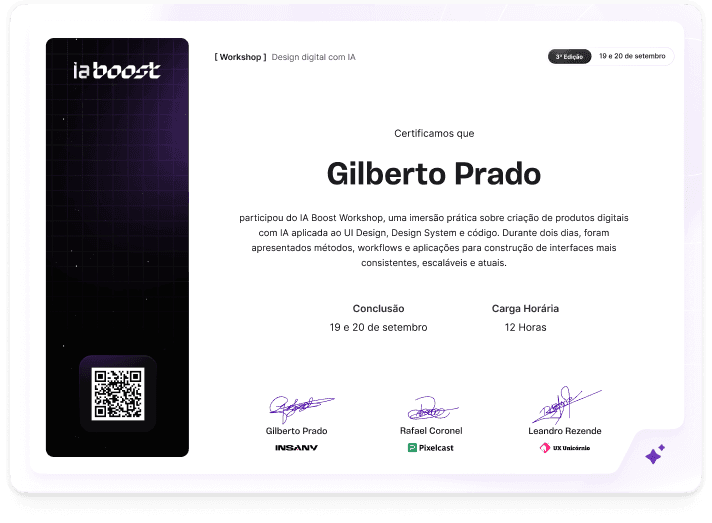Click the Pixelcast logo
This screenshot has width=712, height=523.
pyautogui.click(x=430, y=448)
